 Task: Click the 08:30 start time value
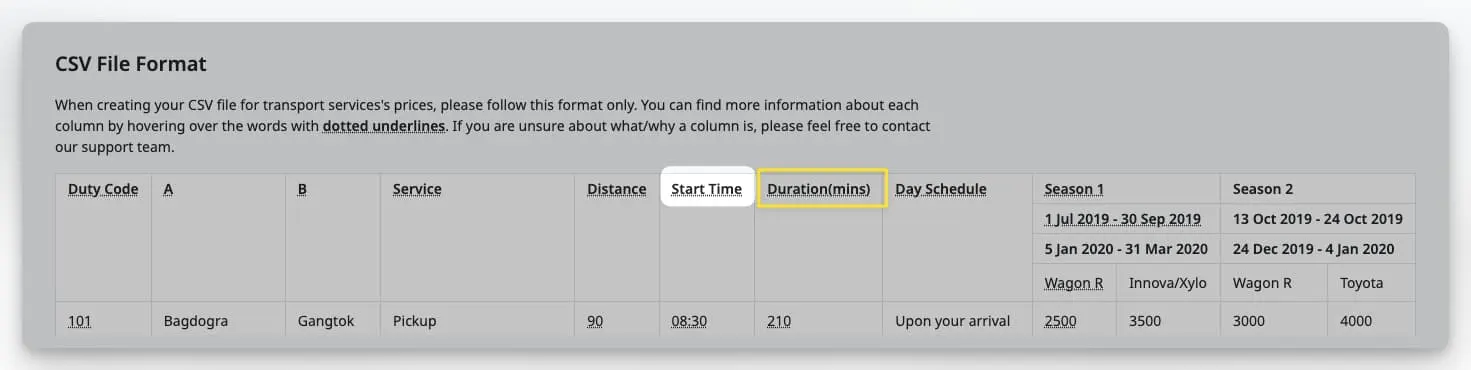pos(689,321)
